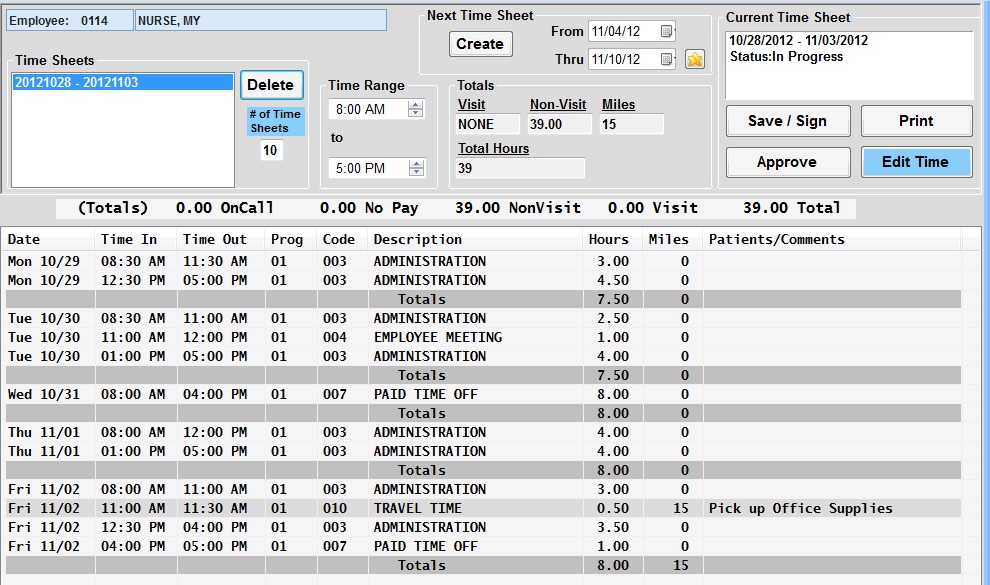Click the Hours column header
Viewport: 990px width, 585px height.
pos(609,240)
